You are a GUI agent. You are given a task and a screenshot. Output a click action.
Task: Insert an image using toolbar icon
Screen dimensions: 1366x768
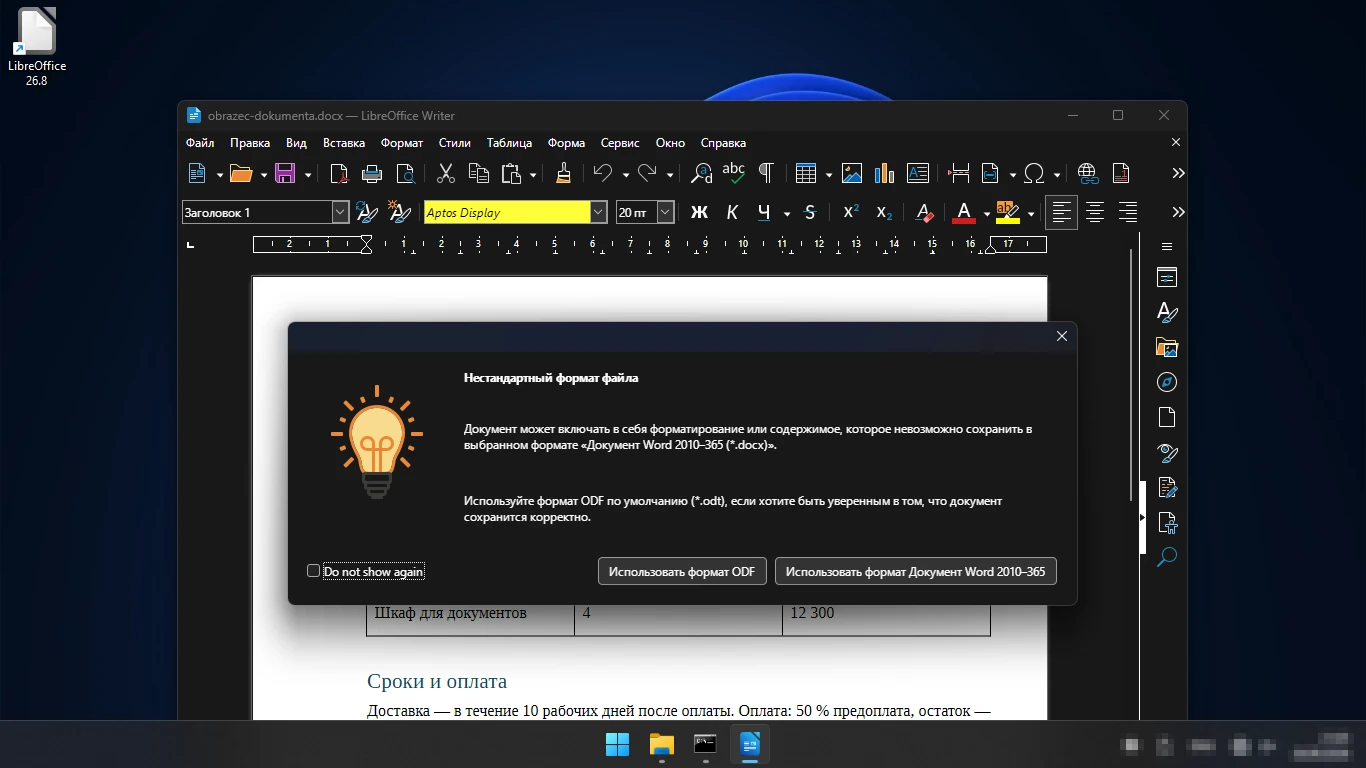[x=852, y=173]
